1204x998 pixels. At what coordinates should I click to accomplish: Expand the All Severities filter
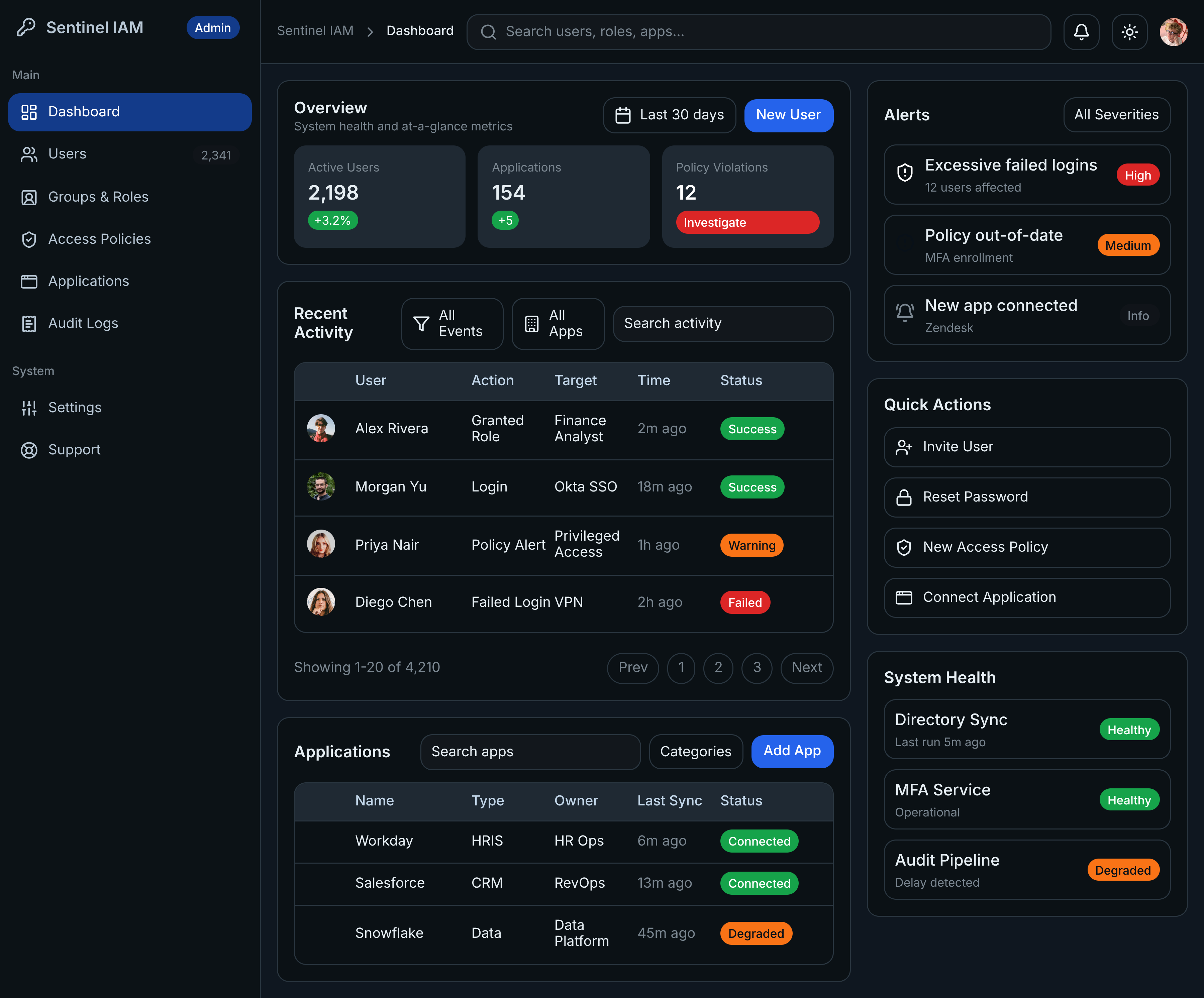pyautogui.click(x=1116, y=115)
